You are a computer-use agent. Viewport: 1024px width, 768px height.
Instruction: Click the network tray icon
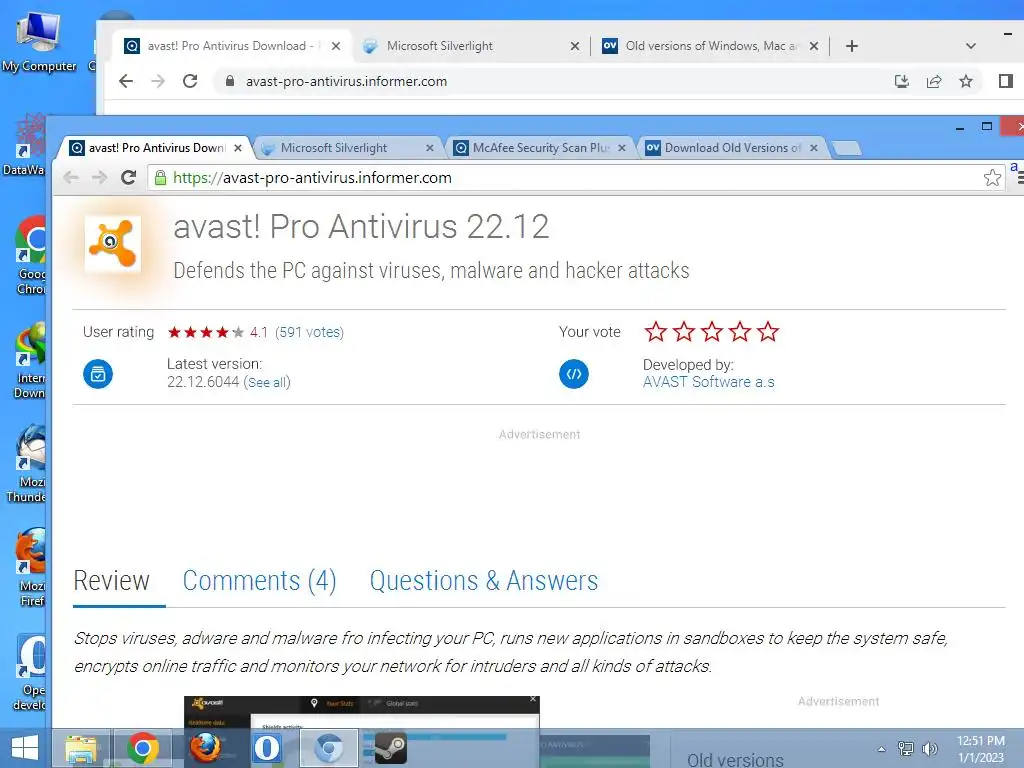pos(905,748)
